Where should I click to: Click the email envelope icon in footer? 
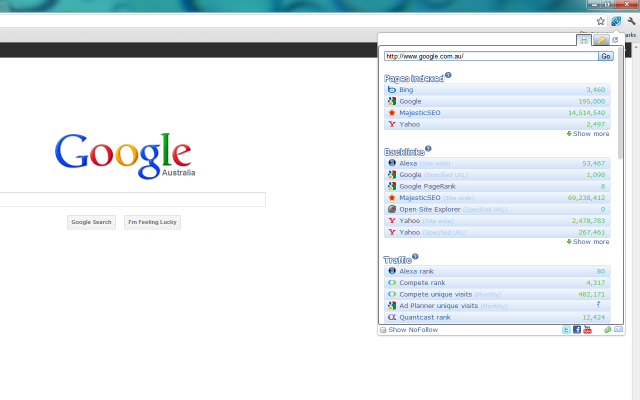(619, 329)
